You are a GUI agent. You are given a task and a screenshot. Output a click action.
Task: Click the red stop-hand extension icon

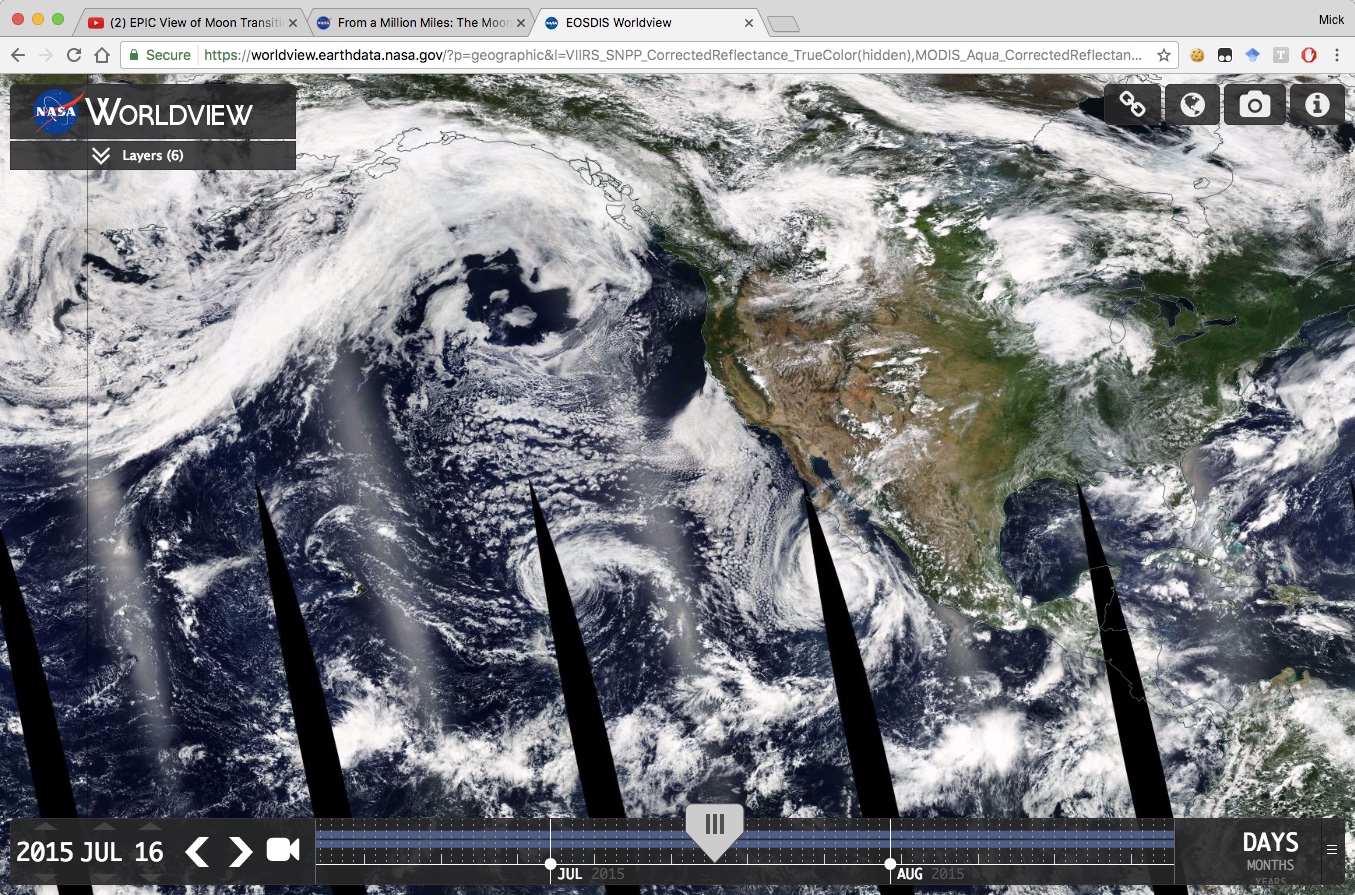[1309, 56]
